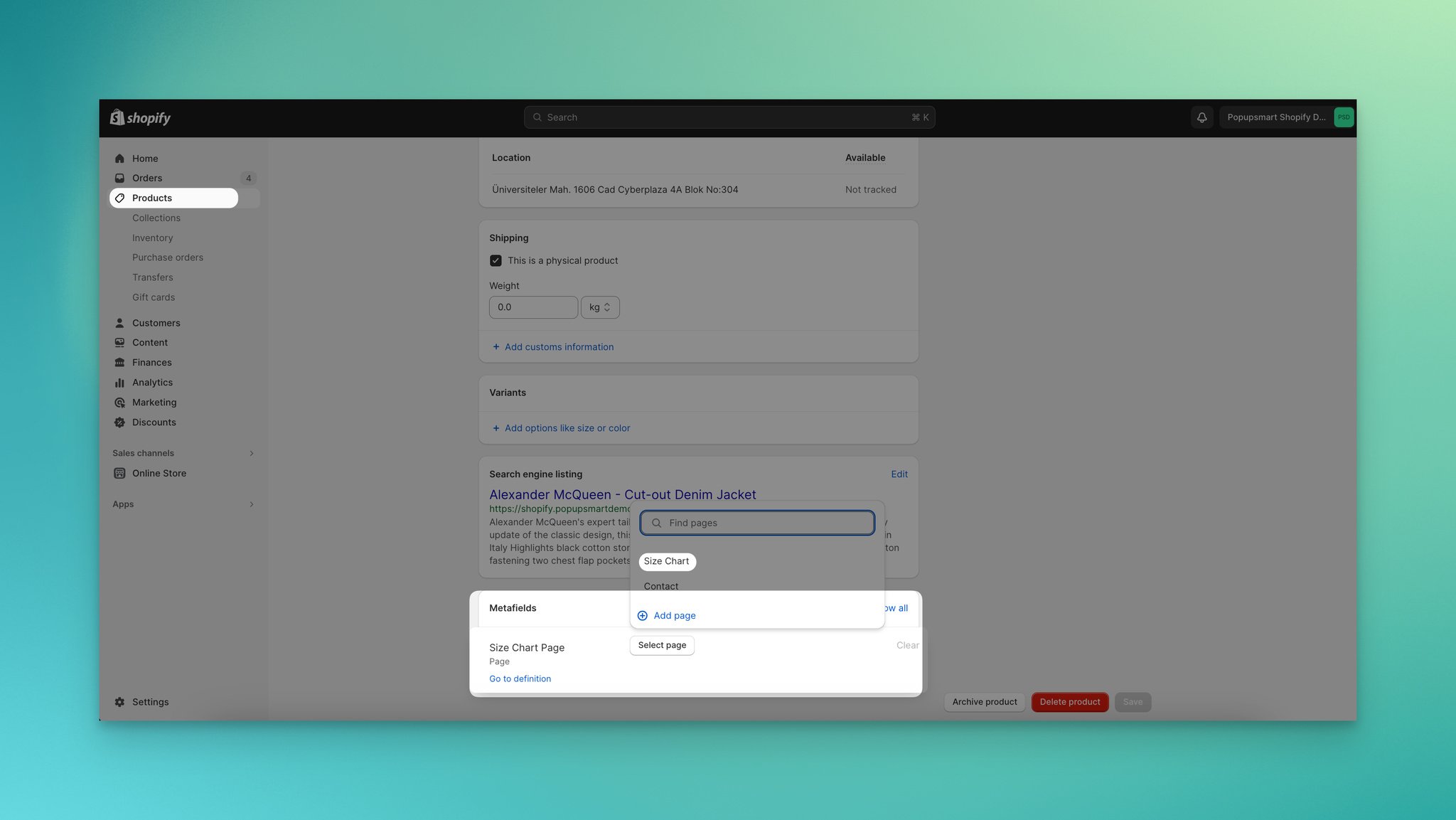Click Go to definition link
1456x820 pixels.
[x=520, y=678]
